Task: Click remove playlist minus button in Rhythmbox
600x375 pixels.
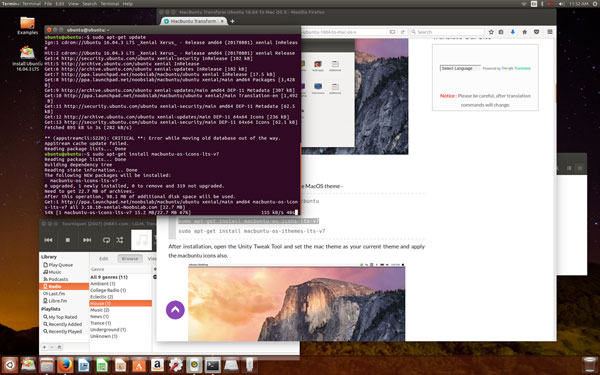Action: point(52,347)
